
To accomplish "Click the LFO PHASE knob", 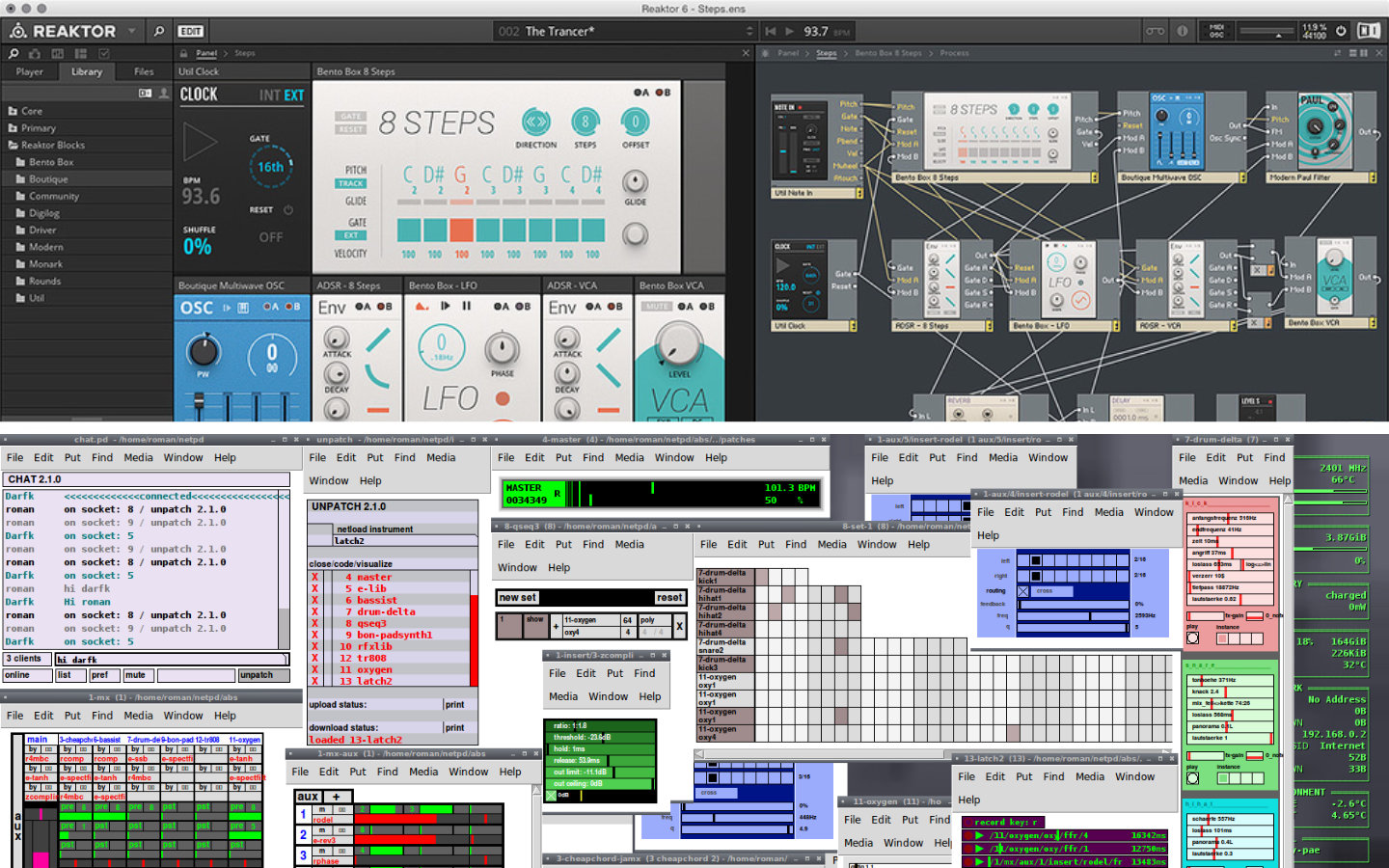I will pos(502,348).
